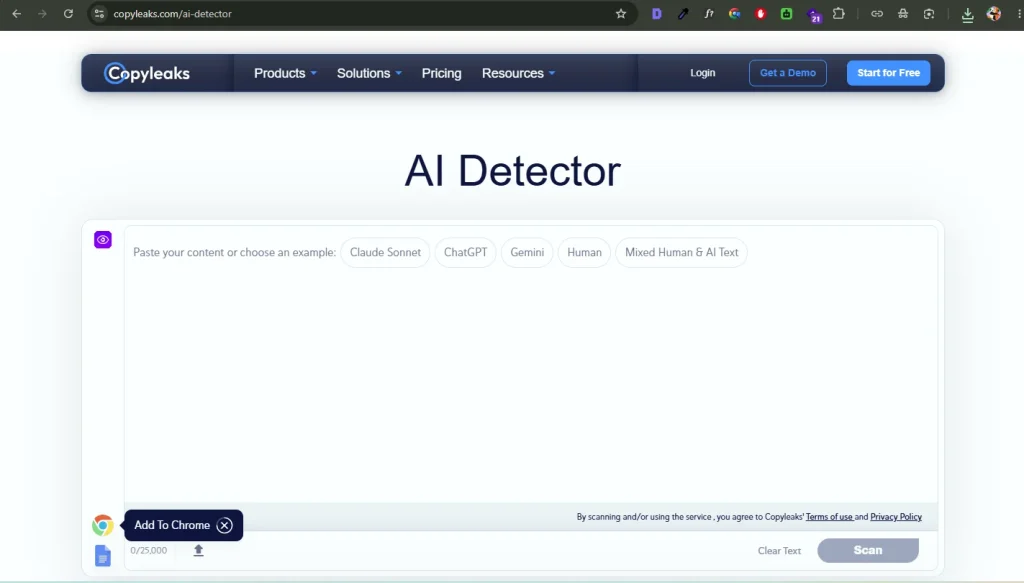Expand the Resources dropdown menu
This screenshot has width=1024, height=583.
(x=519, y=73)
